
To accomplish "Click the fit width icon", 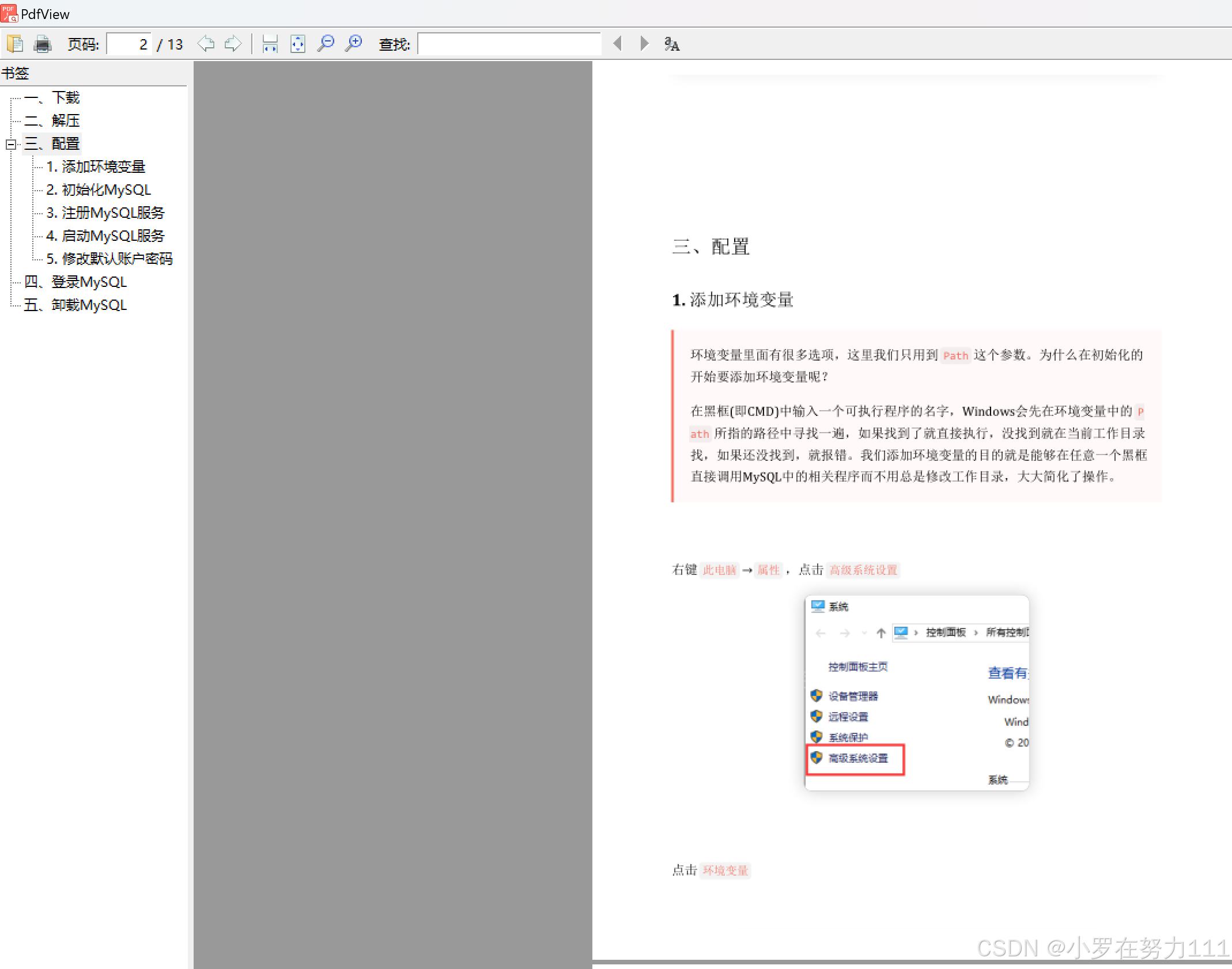I will point(270,44).
